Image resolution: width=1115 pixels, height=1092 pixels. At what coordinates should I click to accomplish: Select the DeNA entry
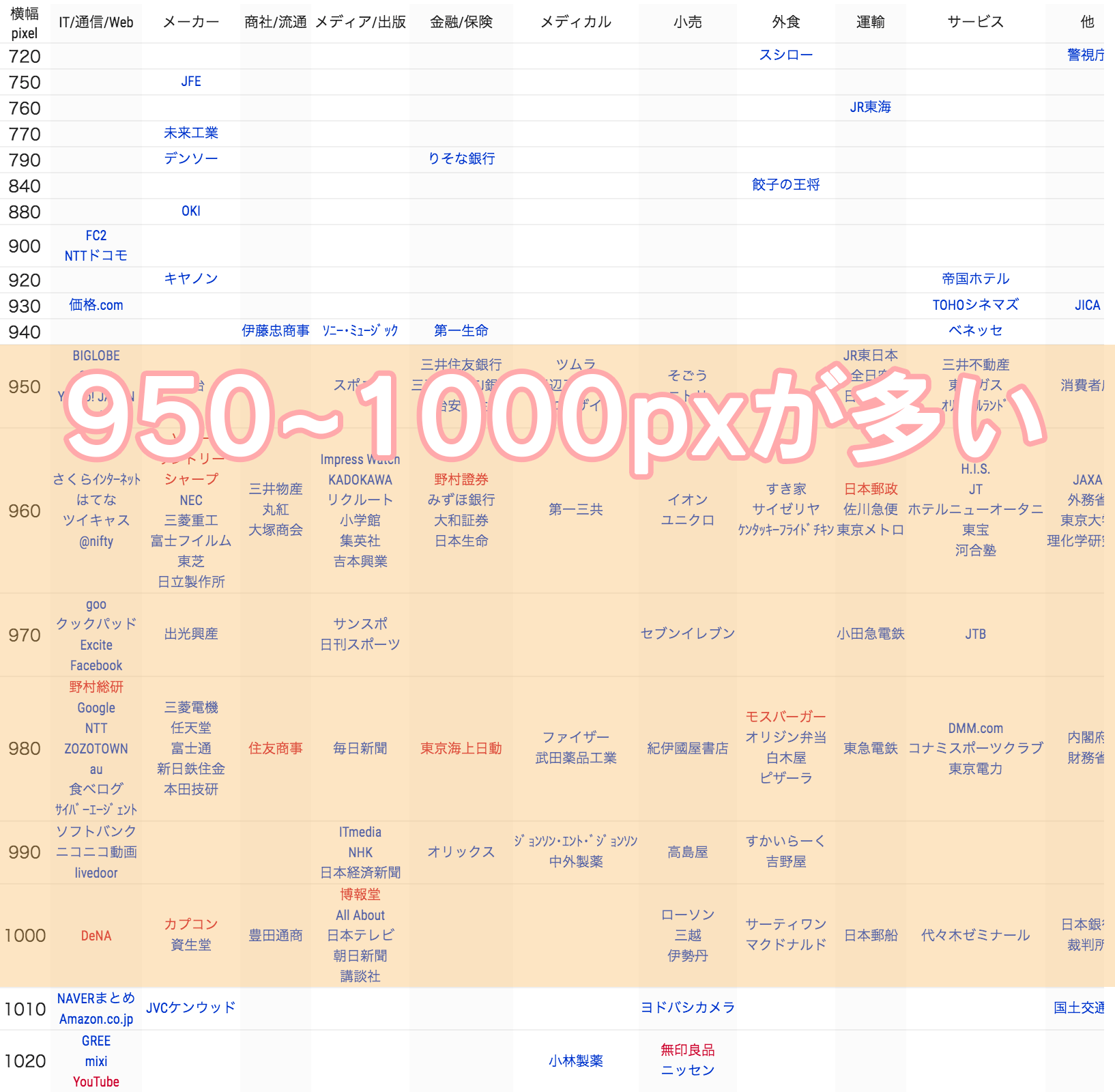[x=96, y=936]
